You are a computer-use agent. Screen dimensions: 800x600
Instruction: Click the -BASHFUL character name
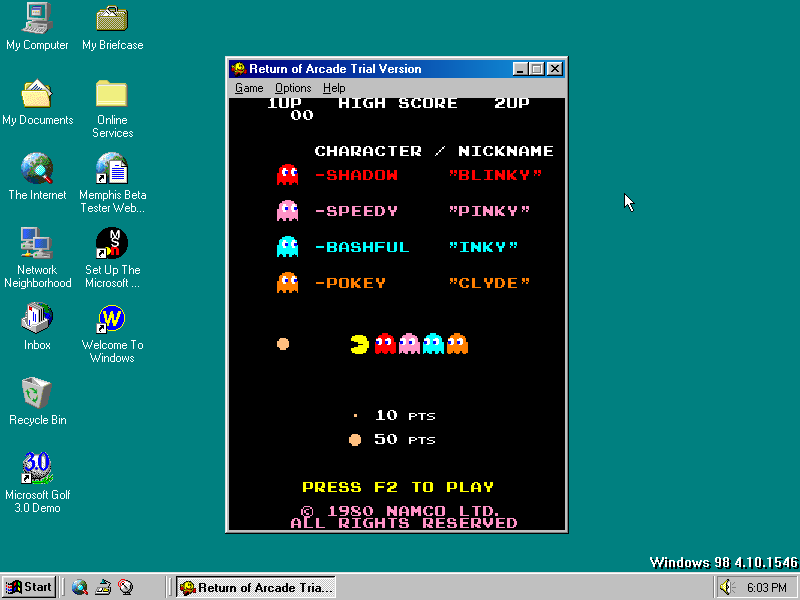tap(362, 247)
